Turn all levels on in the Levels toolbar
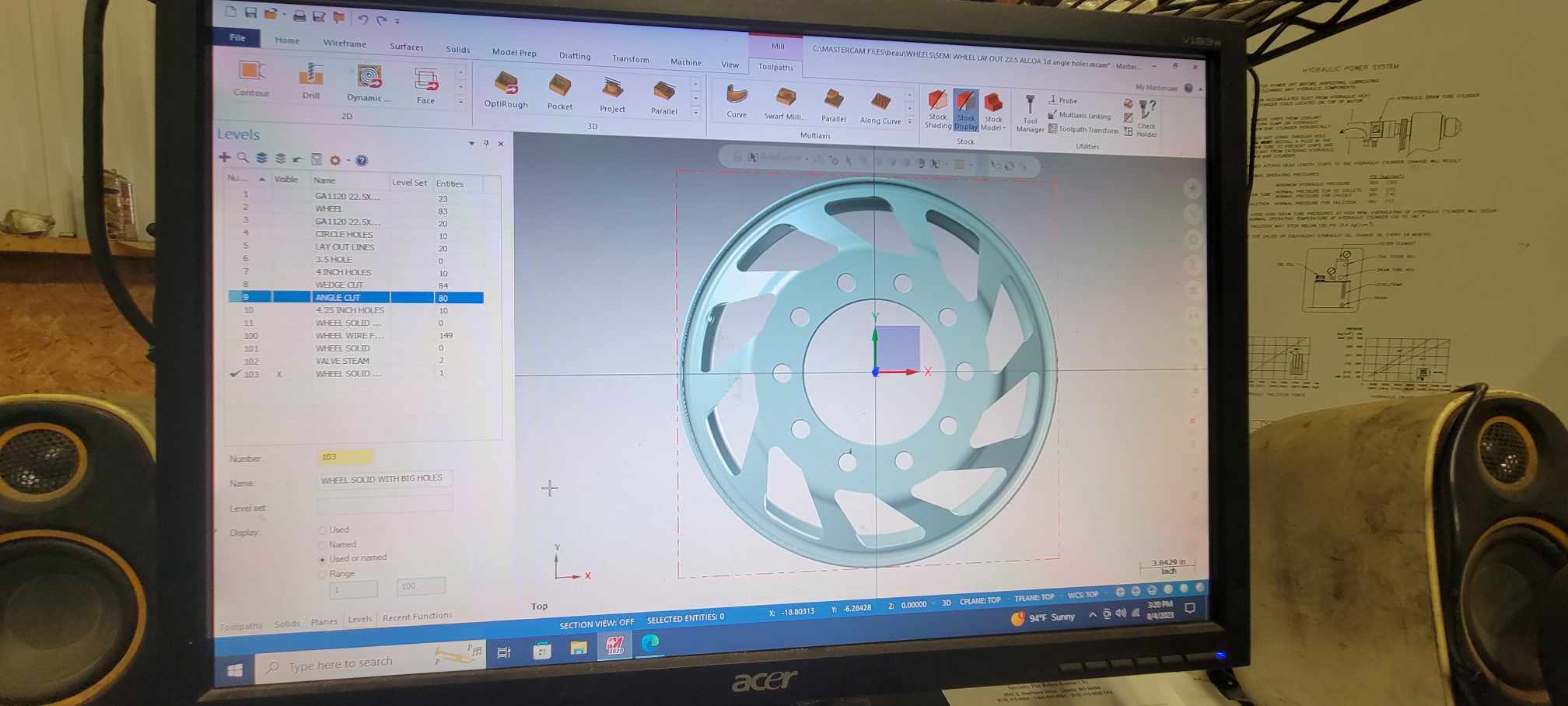The image size is (1568, 706). coord(261,158)
